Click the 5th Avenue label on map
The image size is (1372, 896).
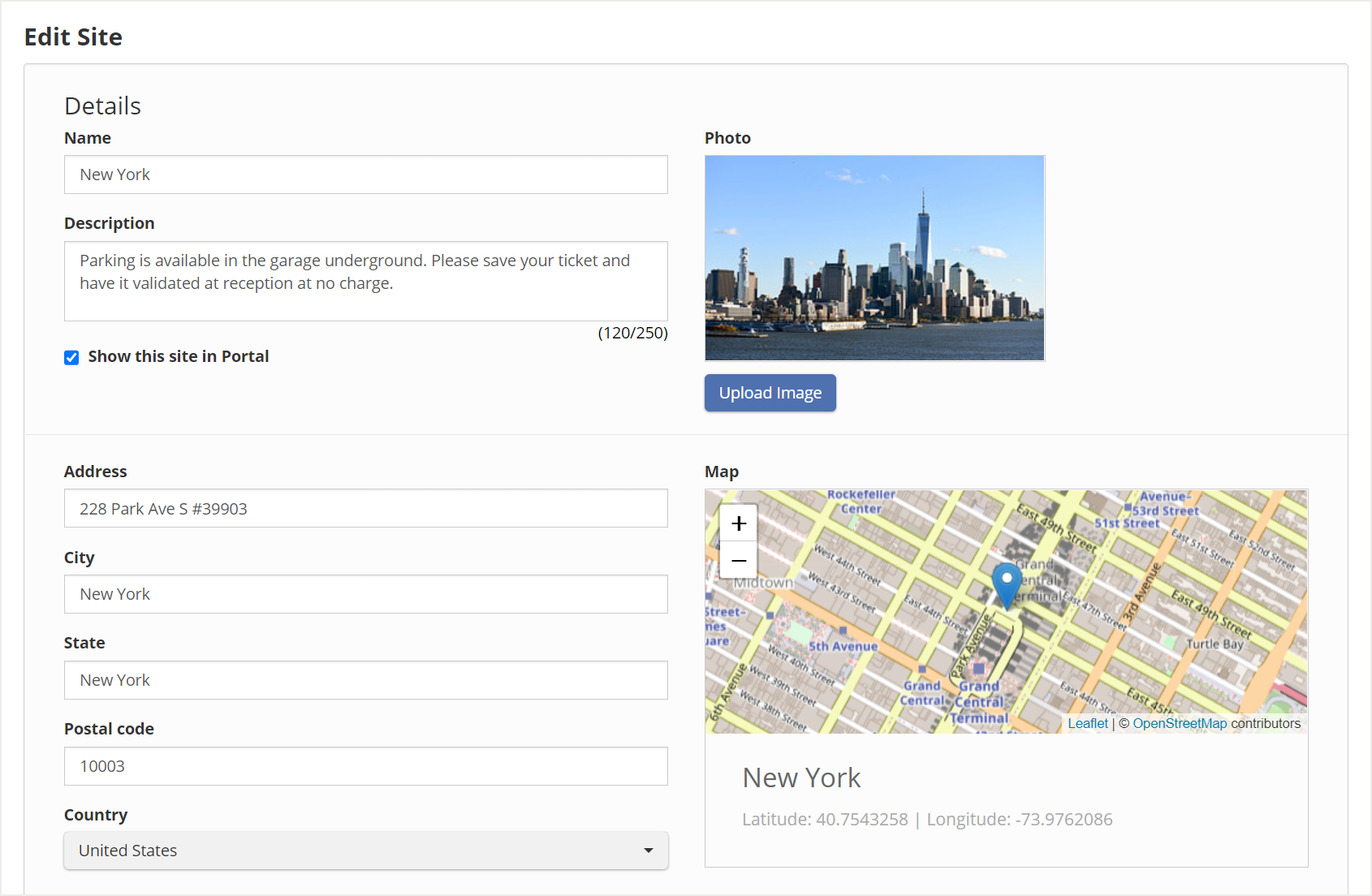[x=843, y=647]
